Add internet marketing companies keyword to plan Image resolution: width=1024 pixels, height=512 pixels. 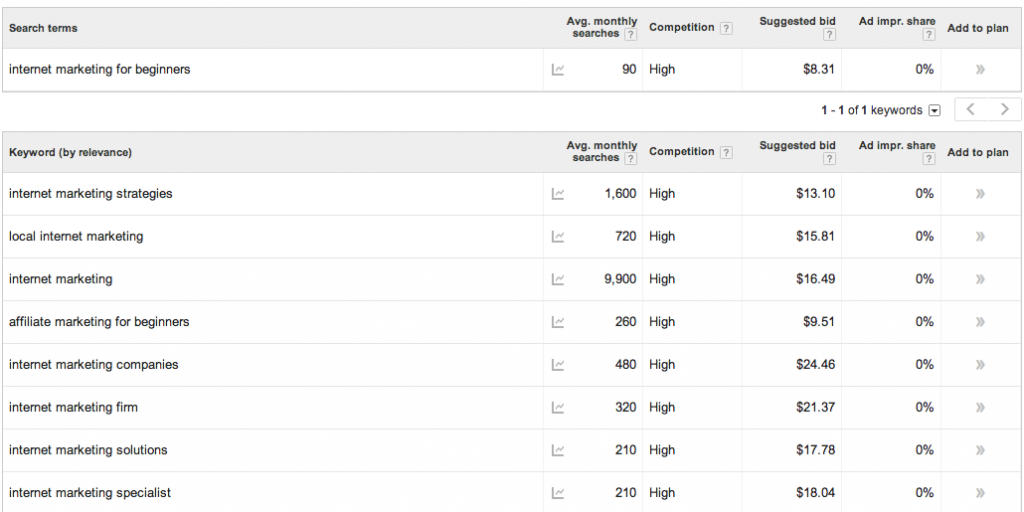pos(980,364)
